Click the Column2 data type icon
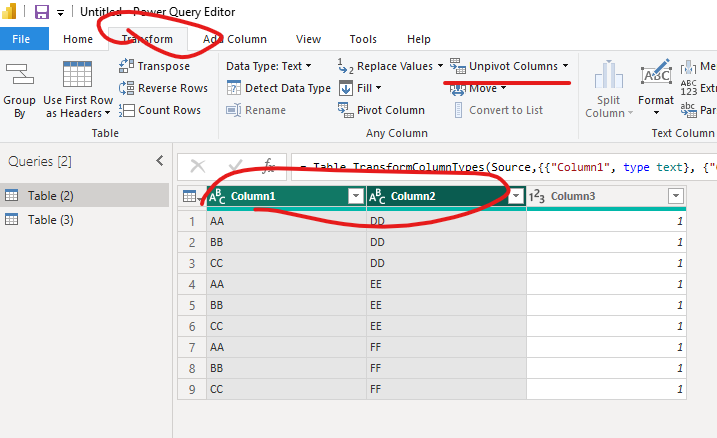Viewport: 717px width, 438px height. 377,197
